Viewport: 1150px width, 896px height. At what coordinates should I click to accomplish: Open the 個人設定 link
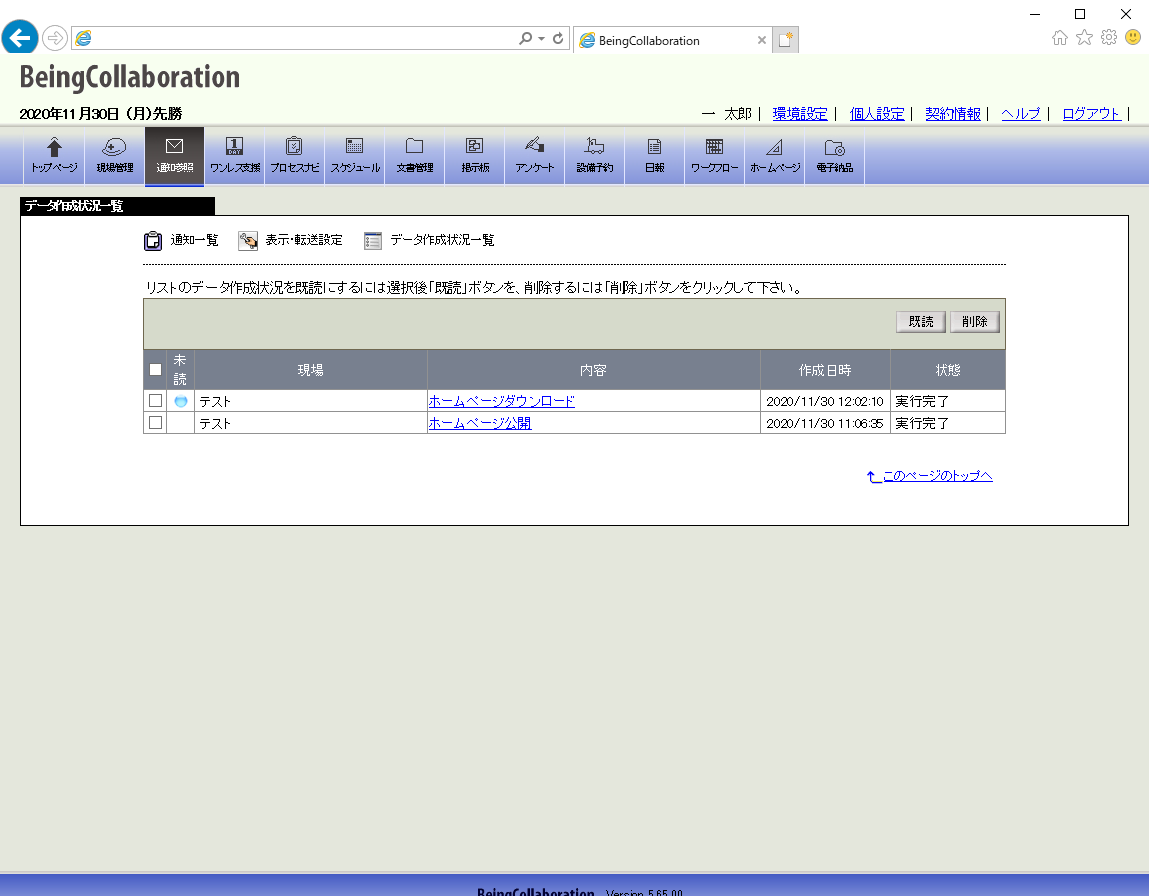click(x=877, y=114)
